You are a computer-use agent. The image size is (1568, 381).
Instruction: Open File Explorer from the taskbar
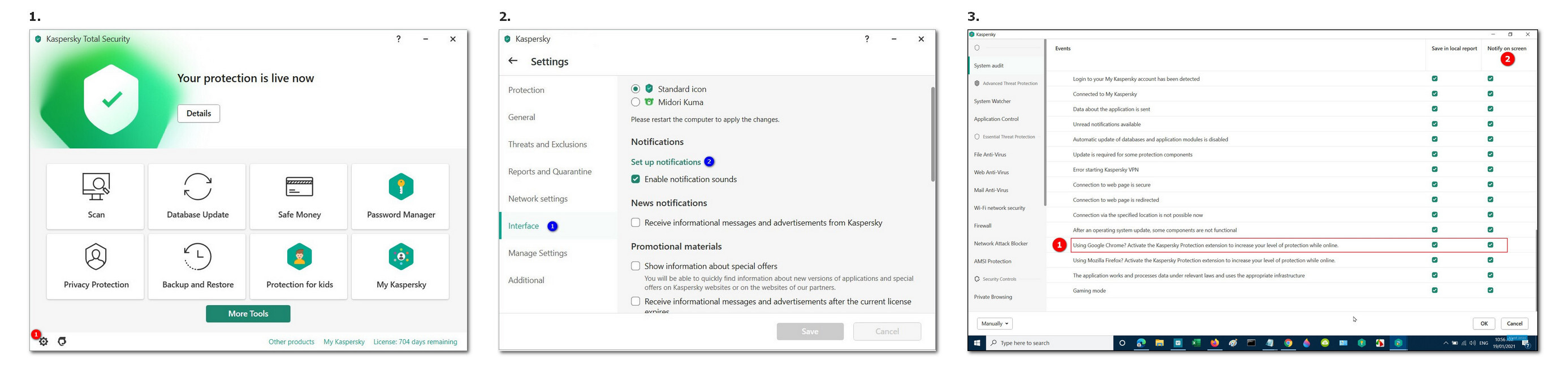(1160, 343)
